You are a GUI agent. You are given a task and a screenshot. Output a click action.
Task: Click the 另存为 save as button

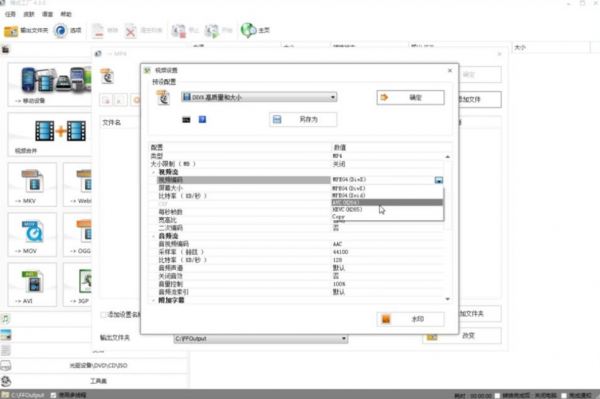303,119
